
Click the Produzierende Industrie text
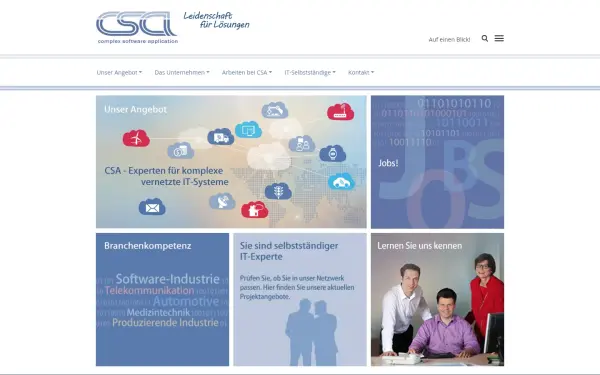pos(165,323)
